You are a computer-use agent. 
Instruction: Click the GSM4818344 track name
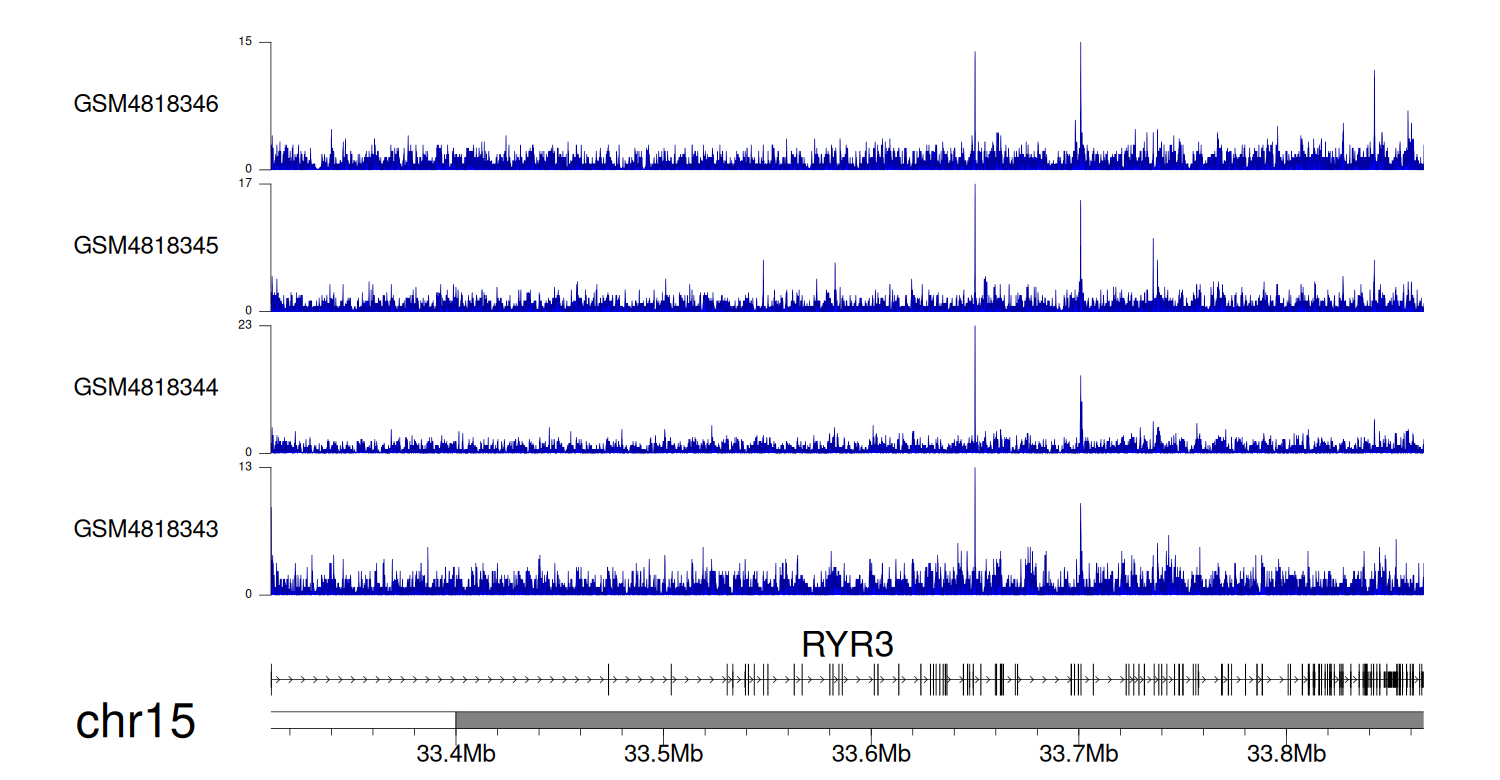tap(146, 387)
